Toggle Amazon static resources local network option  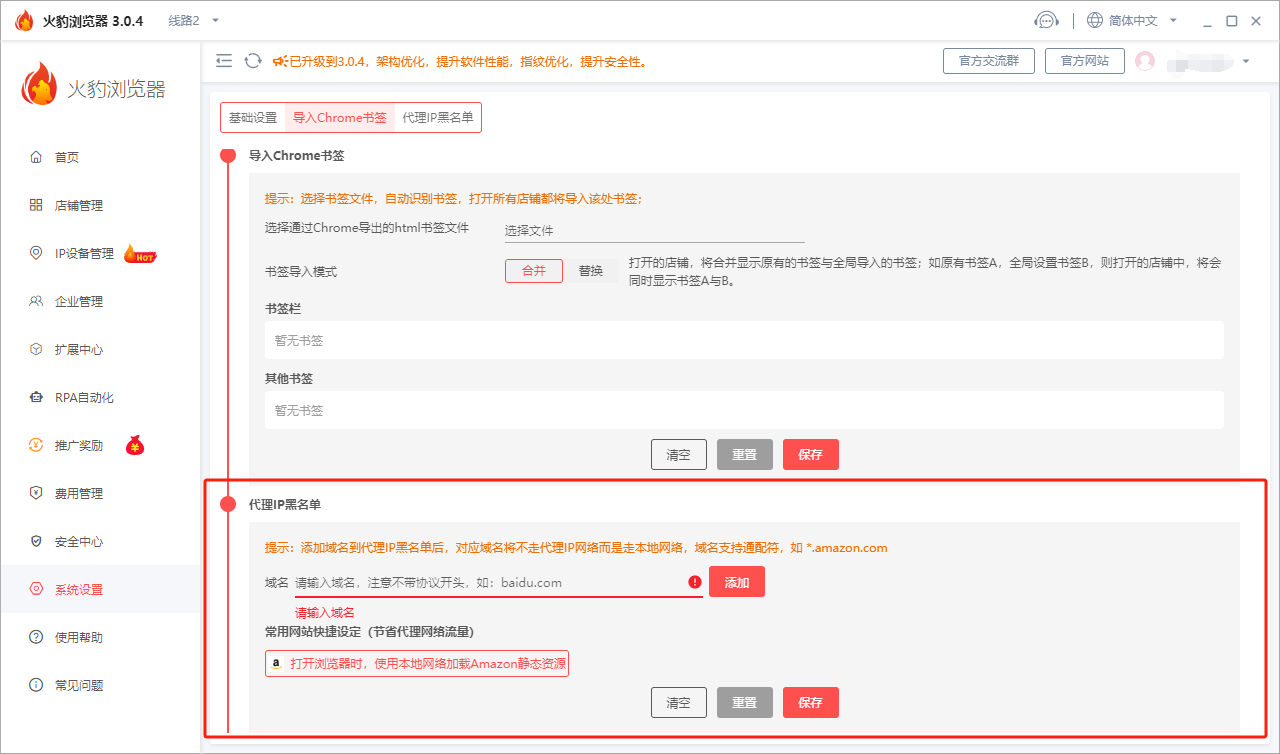point(417,664)
